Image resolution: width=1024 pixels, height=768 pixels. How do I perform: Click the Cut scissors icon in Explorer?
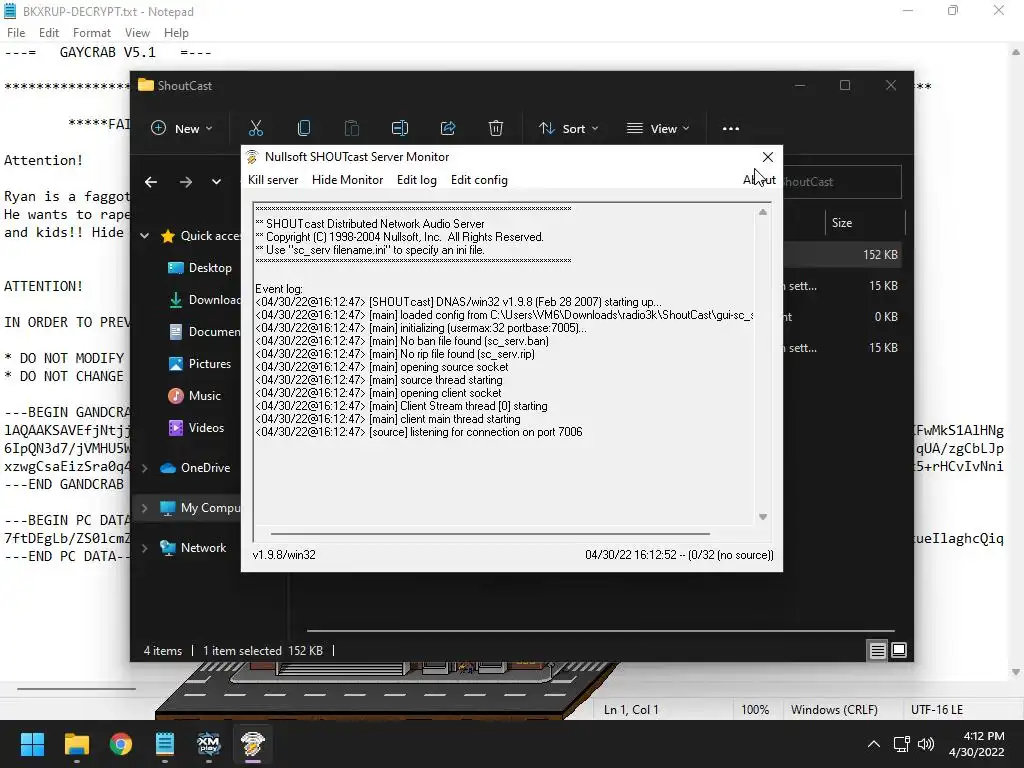click(255, 129)
